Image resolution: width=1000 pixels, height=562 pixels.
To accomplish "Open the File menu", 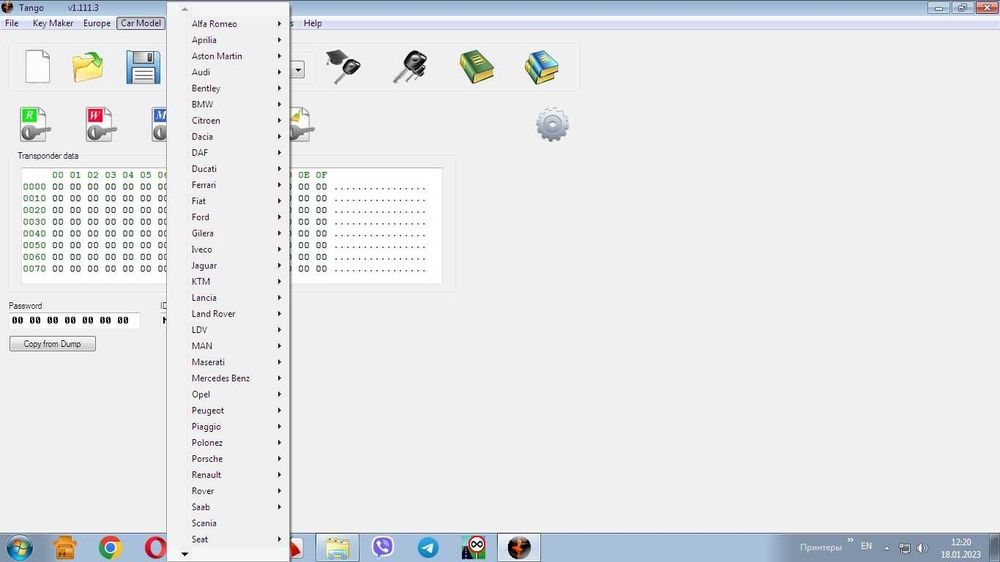I will click(11, 23).
